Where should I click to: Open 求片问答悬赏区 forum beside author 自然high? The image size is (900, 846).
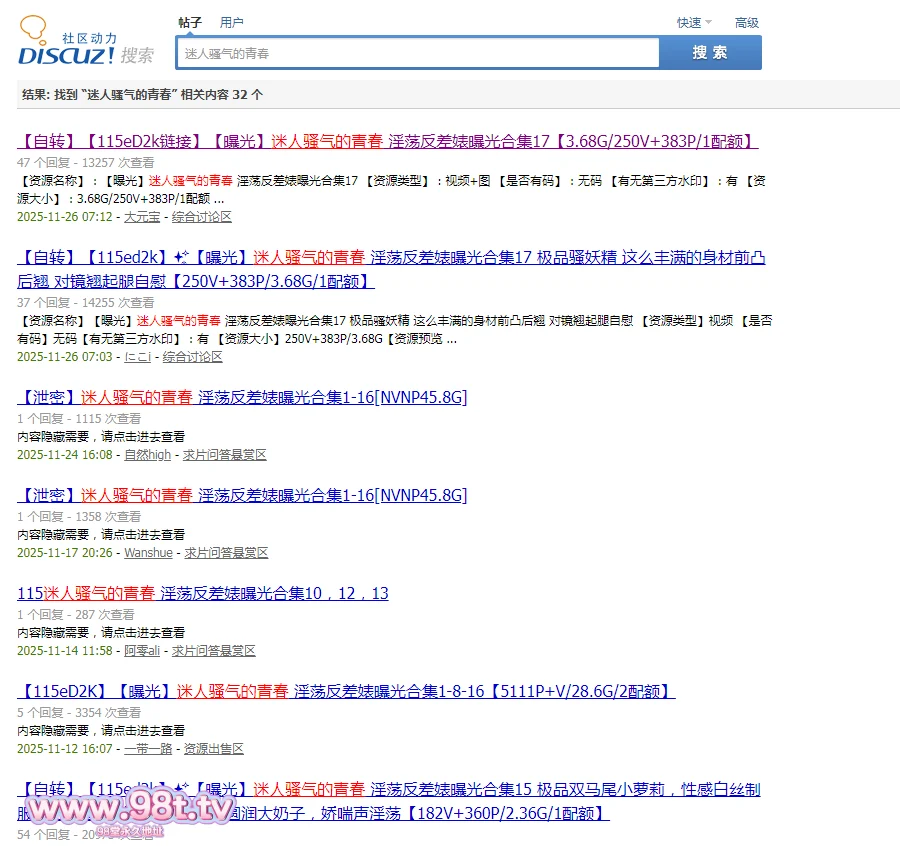coord(224,455)
